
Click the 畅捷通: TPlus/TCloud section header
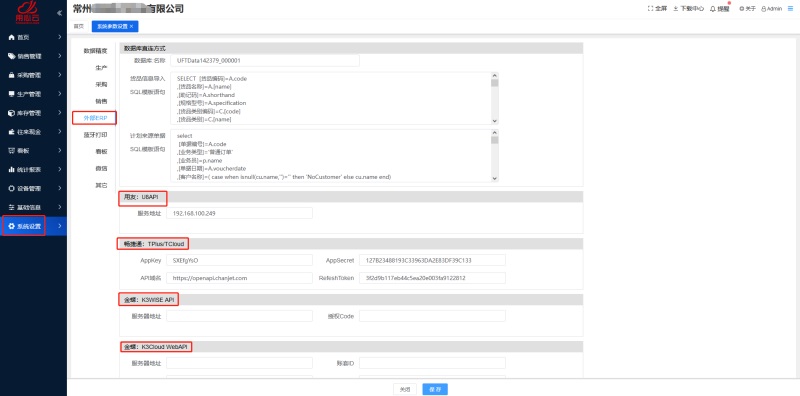click(x=351, y=244)
